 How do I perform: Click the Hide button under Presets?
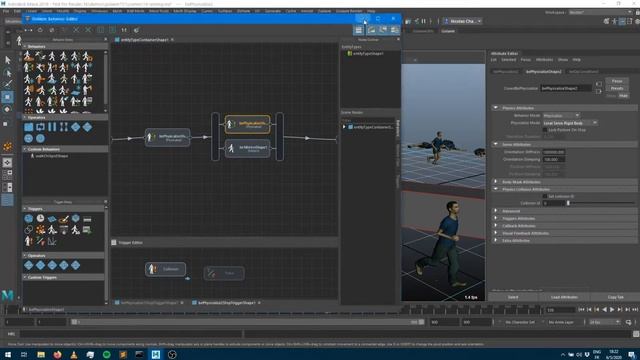[x=623, y=96]
